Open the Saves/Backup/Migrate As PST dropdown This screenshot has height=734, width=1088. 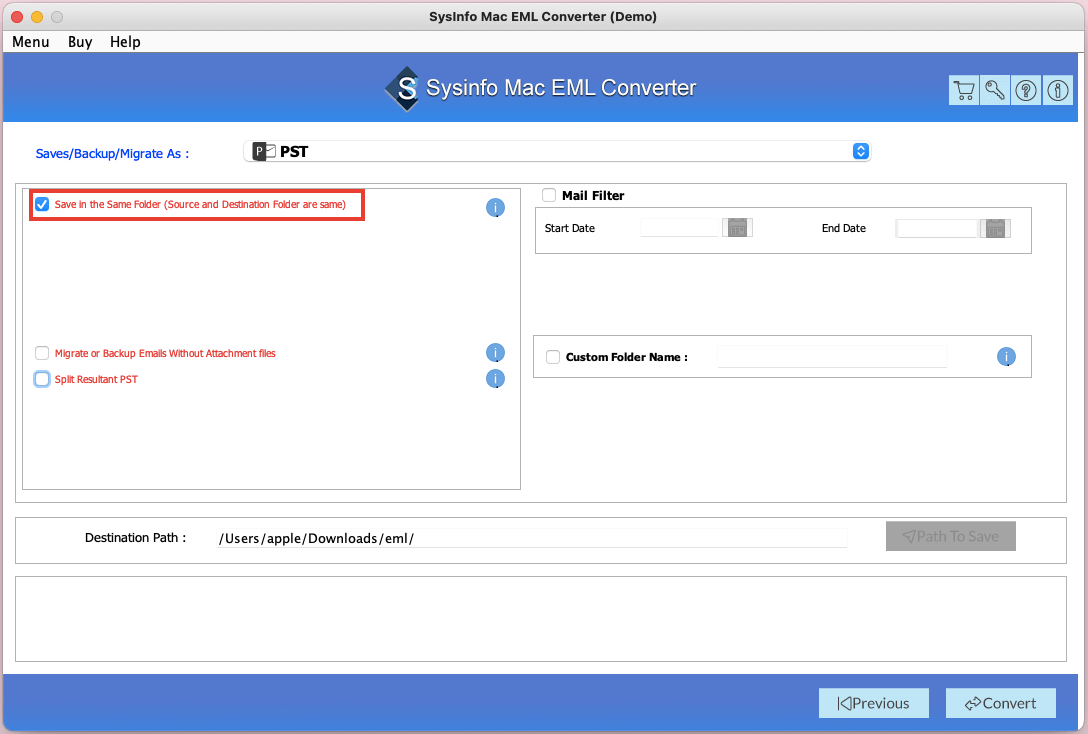557,151
